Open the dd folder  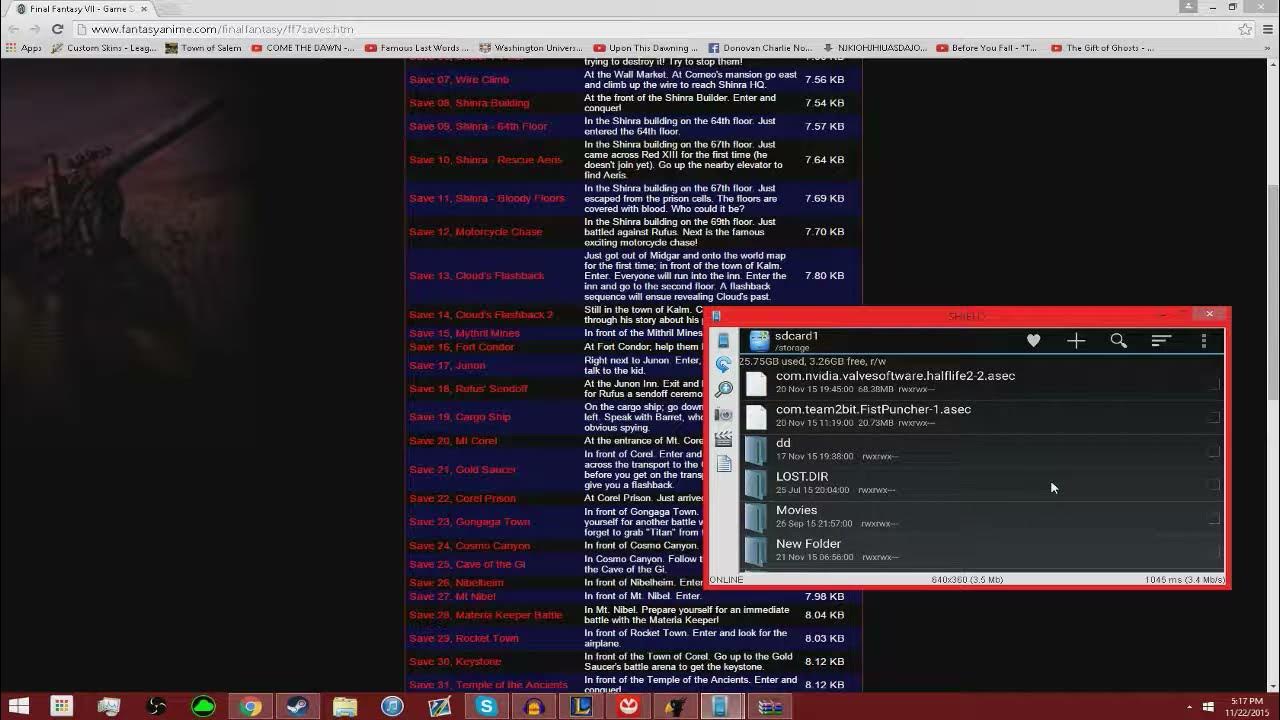[x=982, y=450]
